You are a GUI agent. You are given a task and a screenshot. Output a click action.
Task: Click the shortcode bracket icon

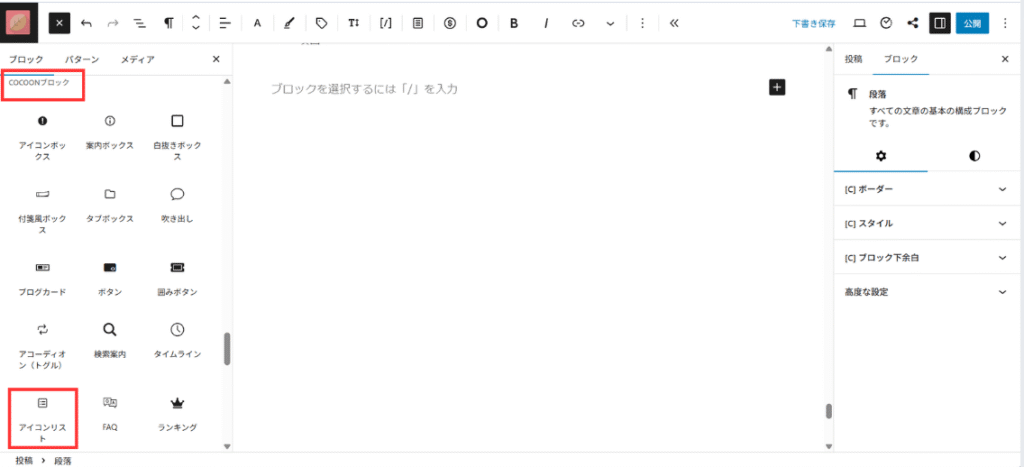click(x=385, y=23)
